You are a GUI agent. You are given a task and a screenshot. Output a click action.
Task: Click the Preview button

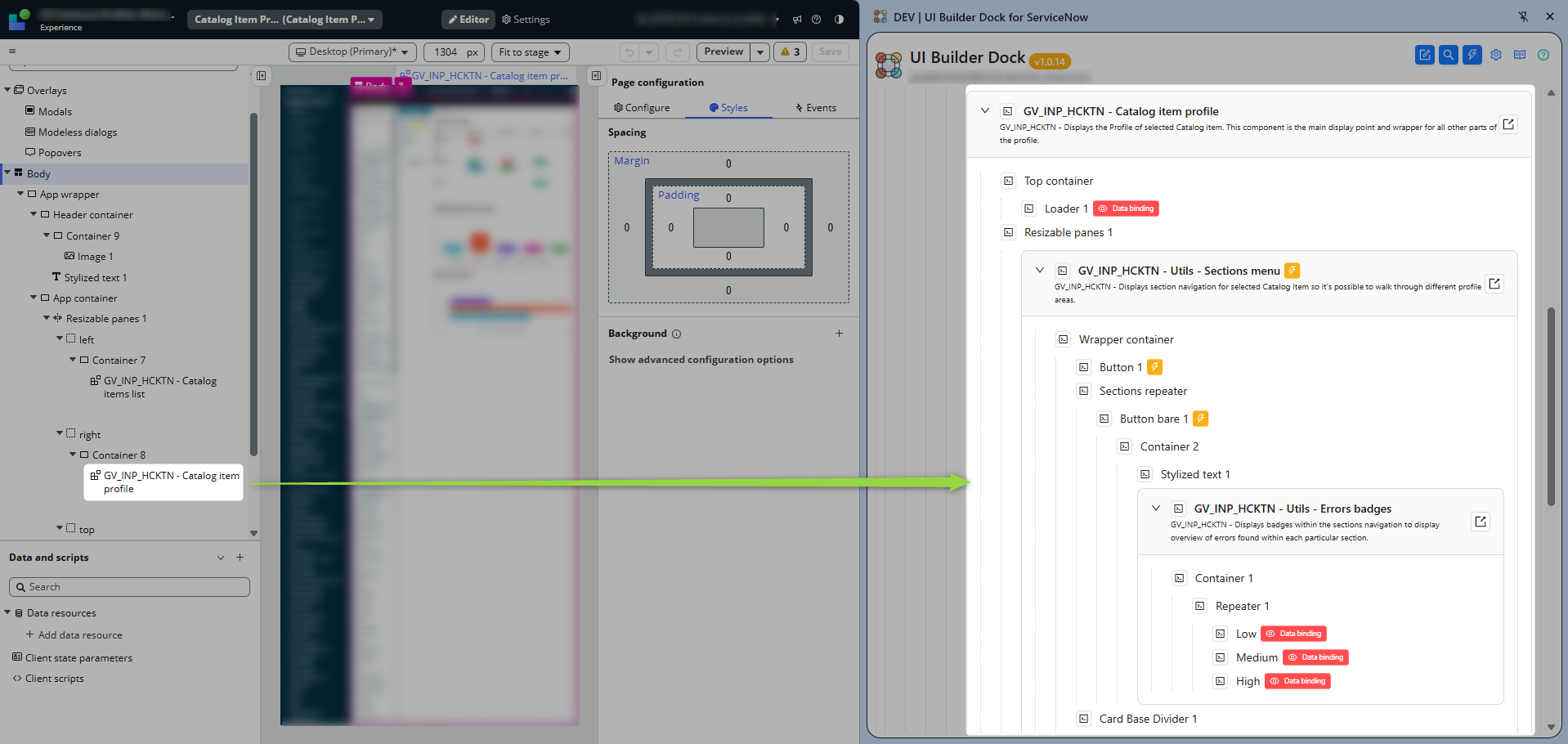click(x=724, y=52)
